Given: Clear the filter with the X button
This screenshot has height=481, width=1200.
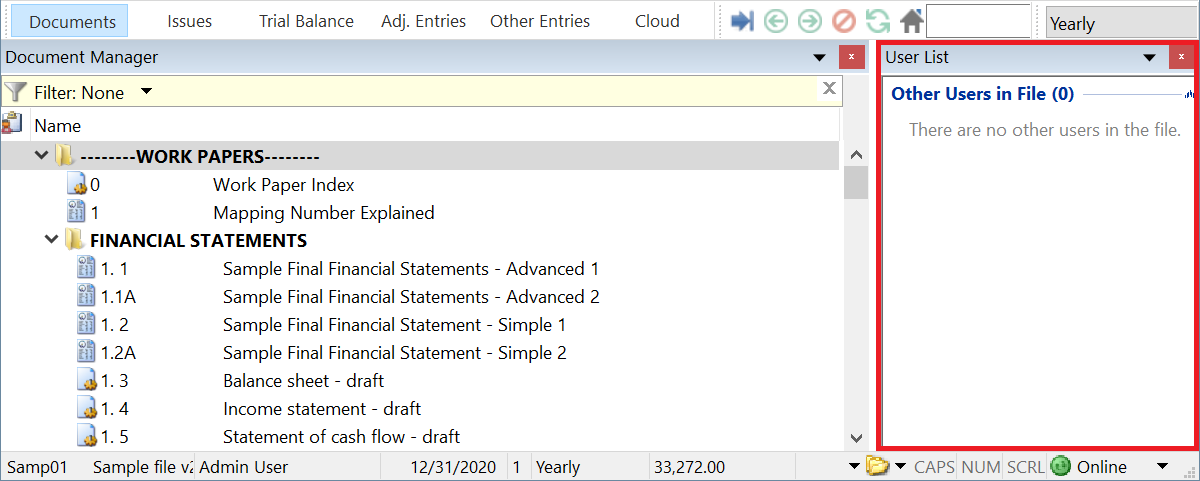Looking at the screenshot, I should pyautogui.click(x=828, y=89).
